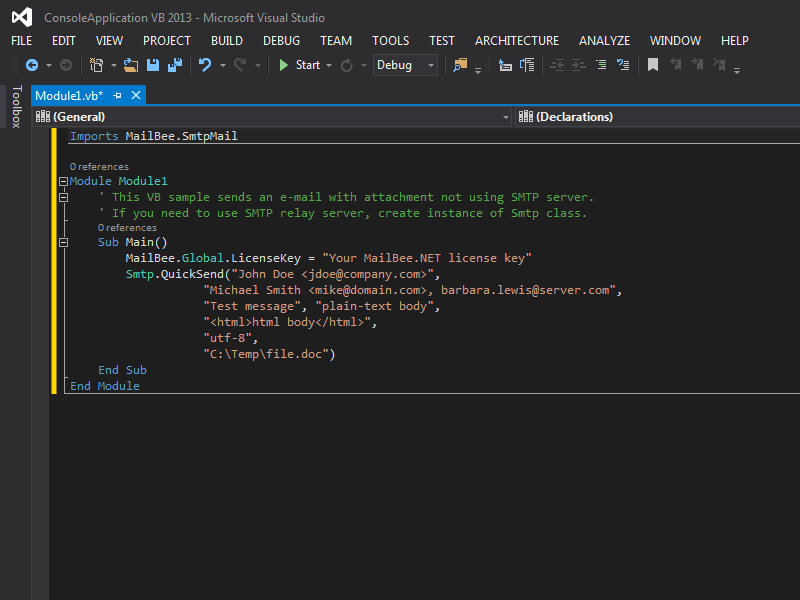Viewport: 800px width, 600px height.
Task: Comment out the selected lines icon
Action: [x=601, y=65]
